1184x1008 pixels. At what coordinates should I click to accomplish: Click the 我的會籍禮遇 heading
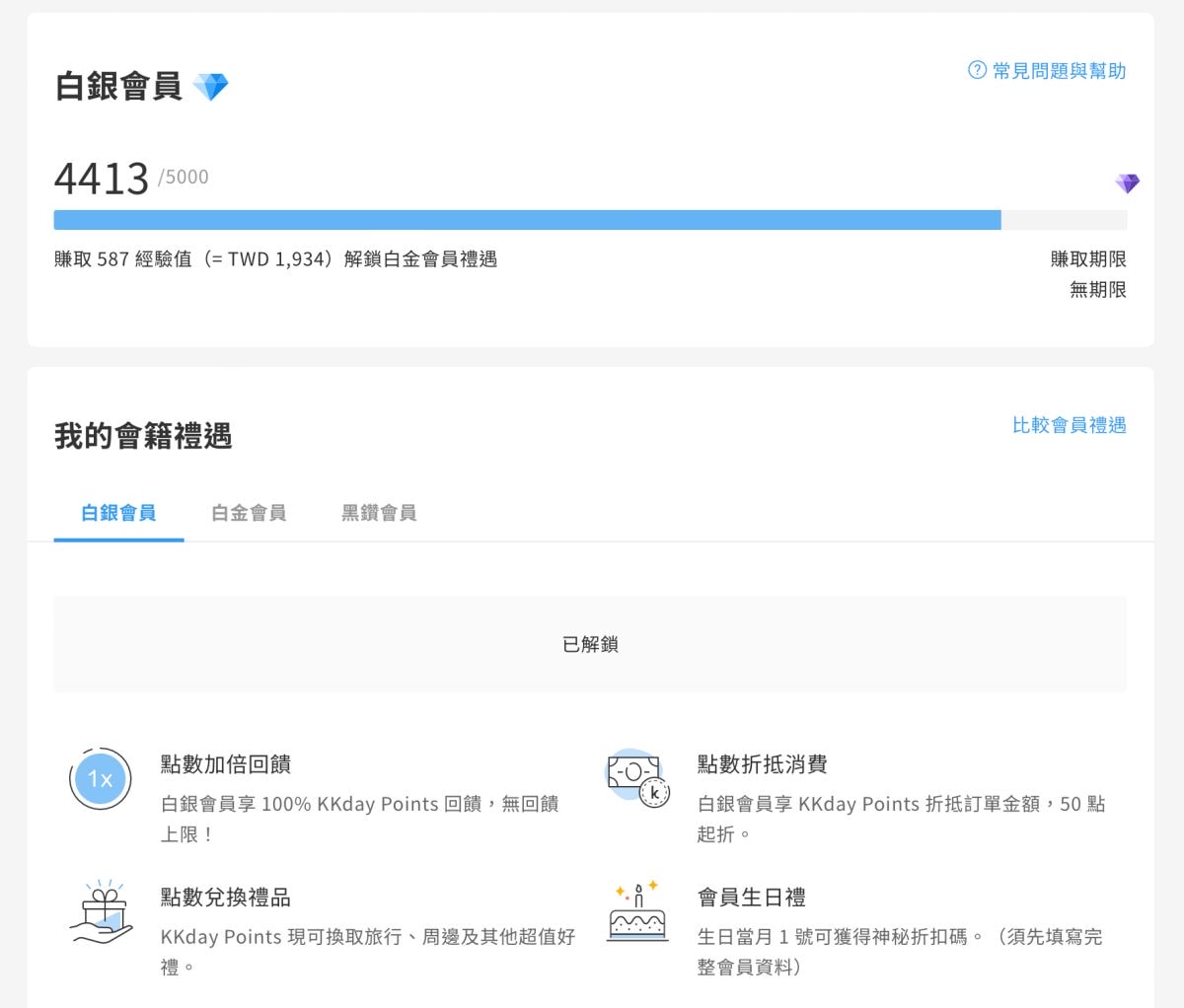143,436
